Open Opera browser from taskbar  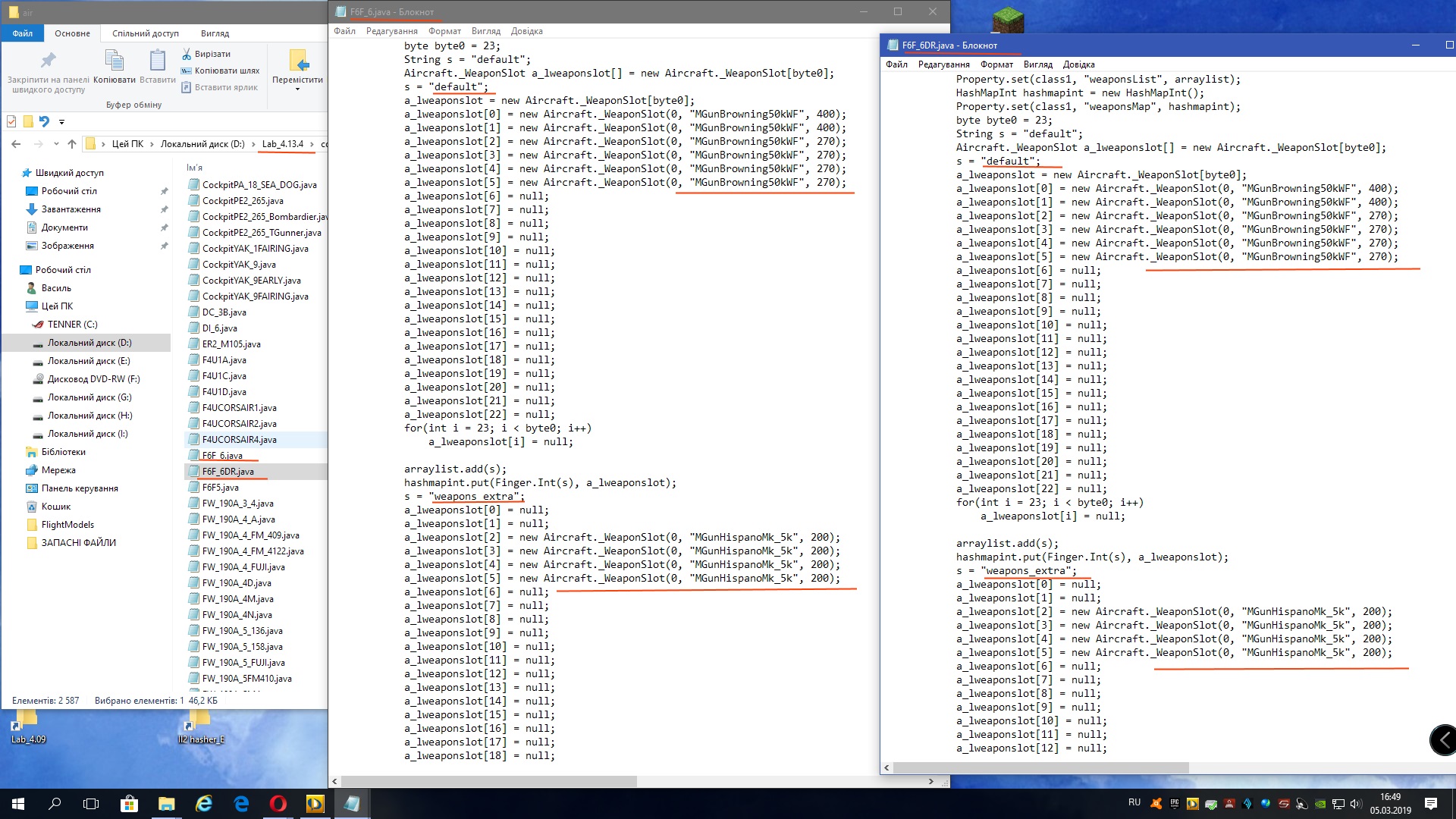(x=278, y=804)
